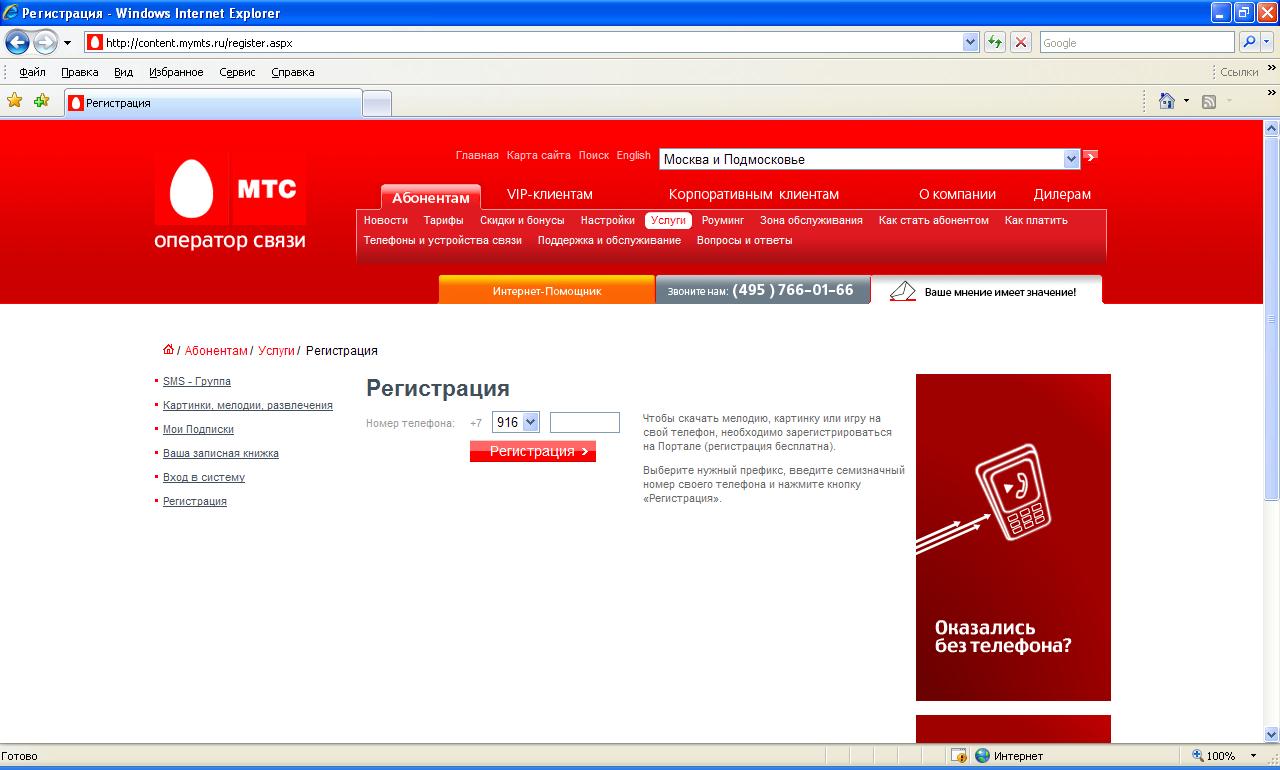
Task: Open the Поиск link
Action: [593, 155]
